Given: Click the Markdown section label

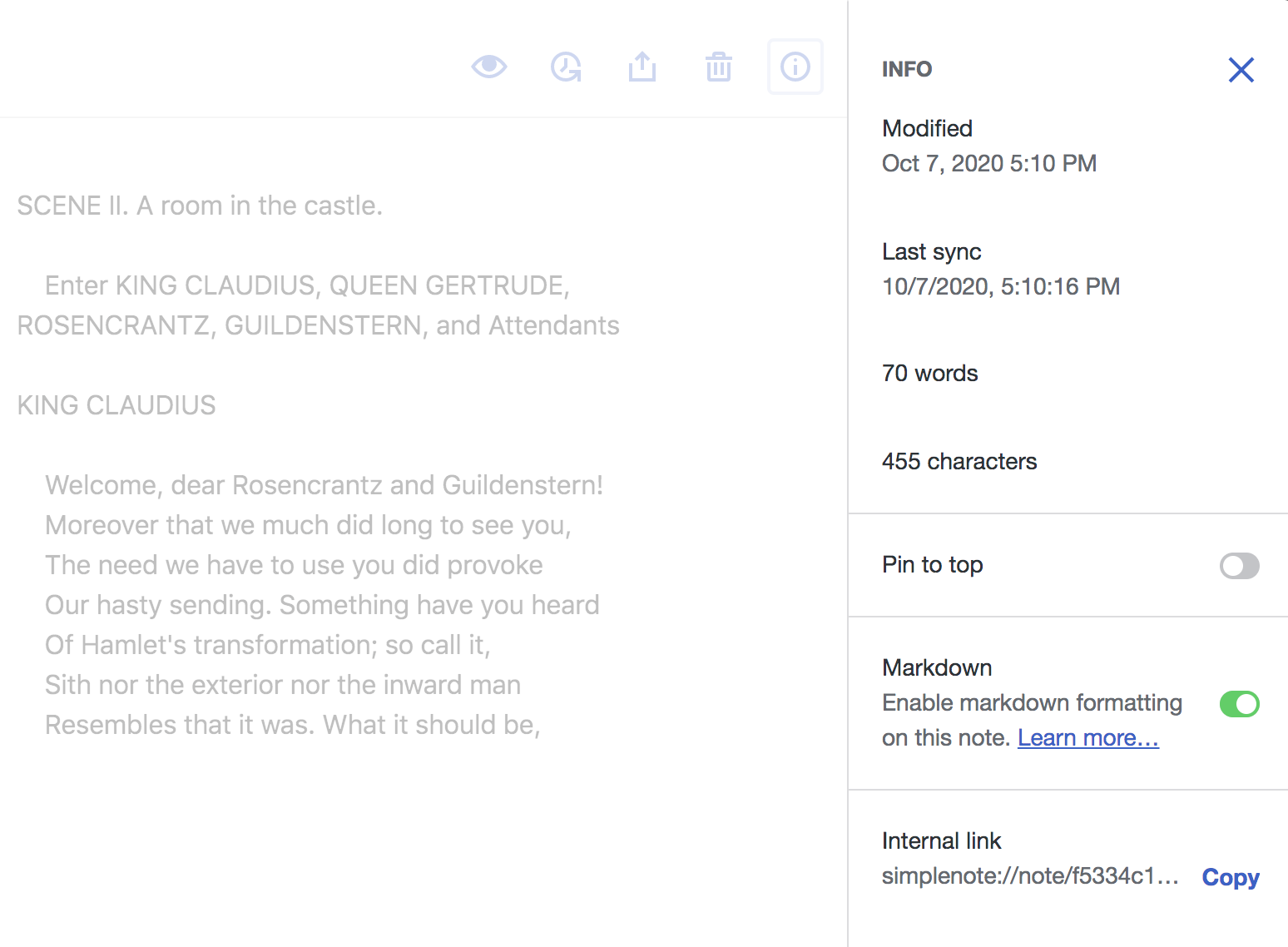Looking at the screenshot, I should point(937,668).
